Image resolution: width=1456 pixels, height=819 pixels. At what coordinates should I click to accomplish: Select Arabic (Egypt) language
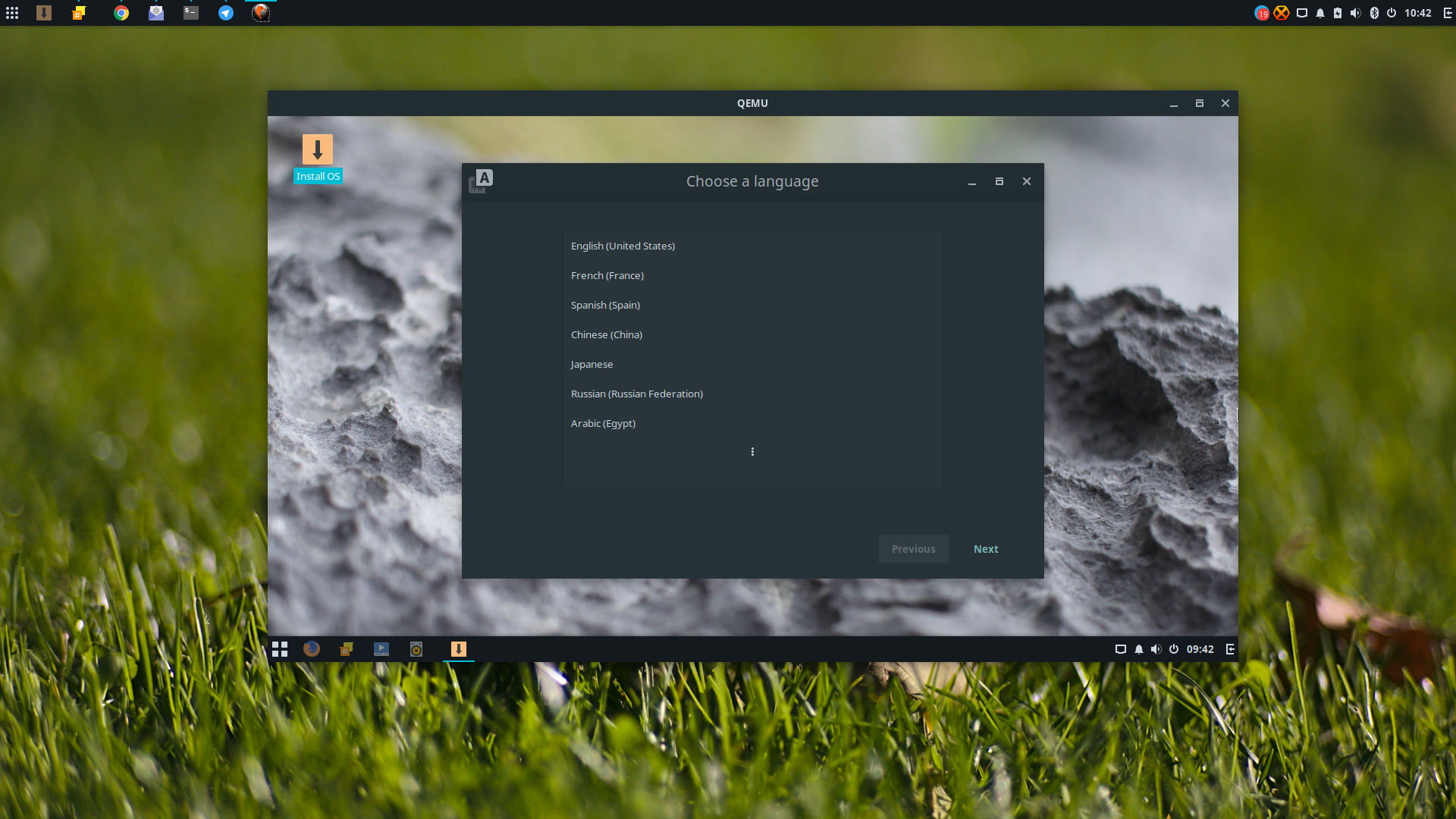pos(752,423)
